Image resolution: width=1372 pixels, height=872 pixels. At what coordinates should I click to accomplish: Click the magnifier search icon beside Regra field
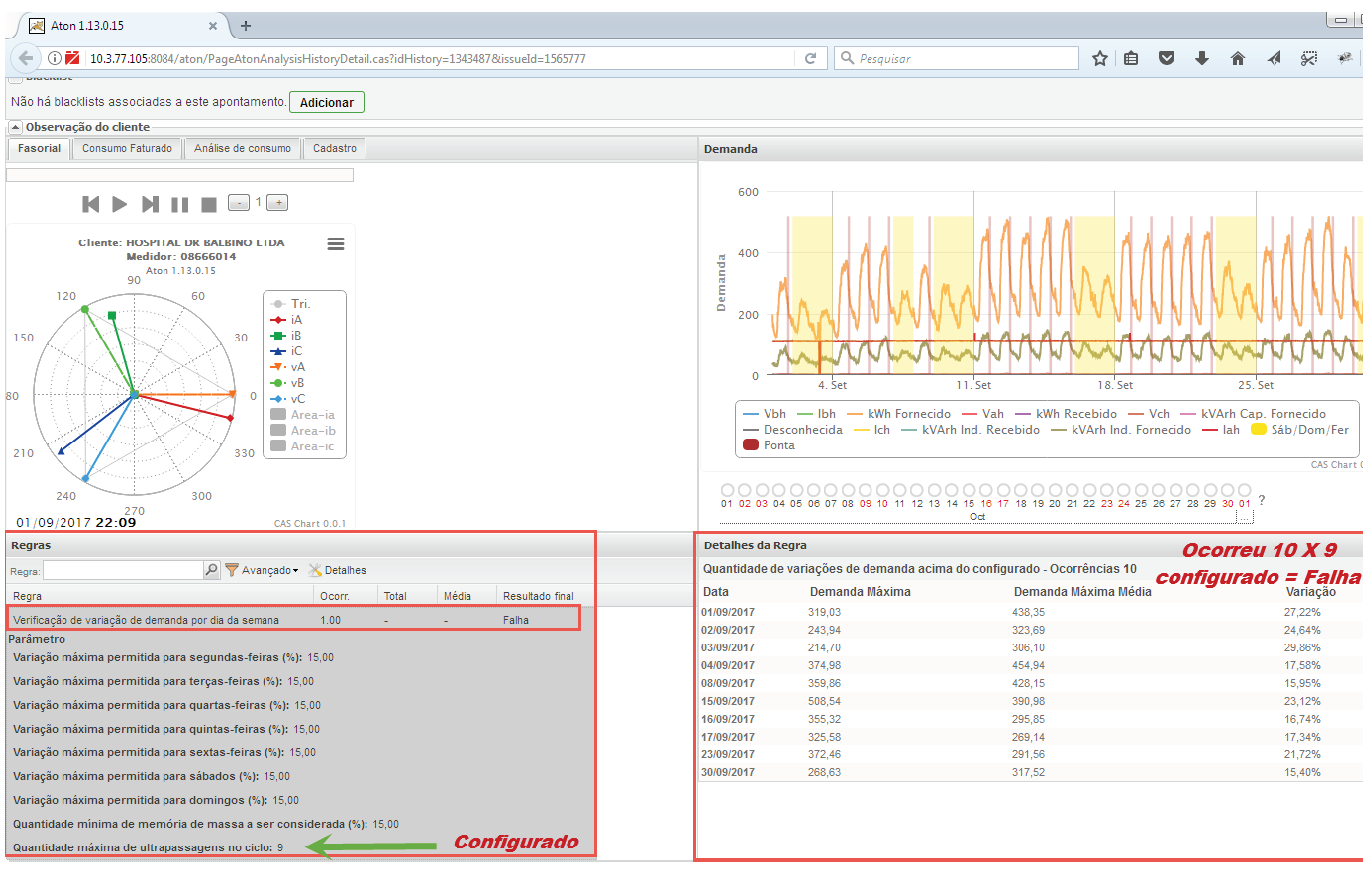click(211, 570)
